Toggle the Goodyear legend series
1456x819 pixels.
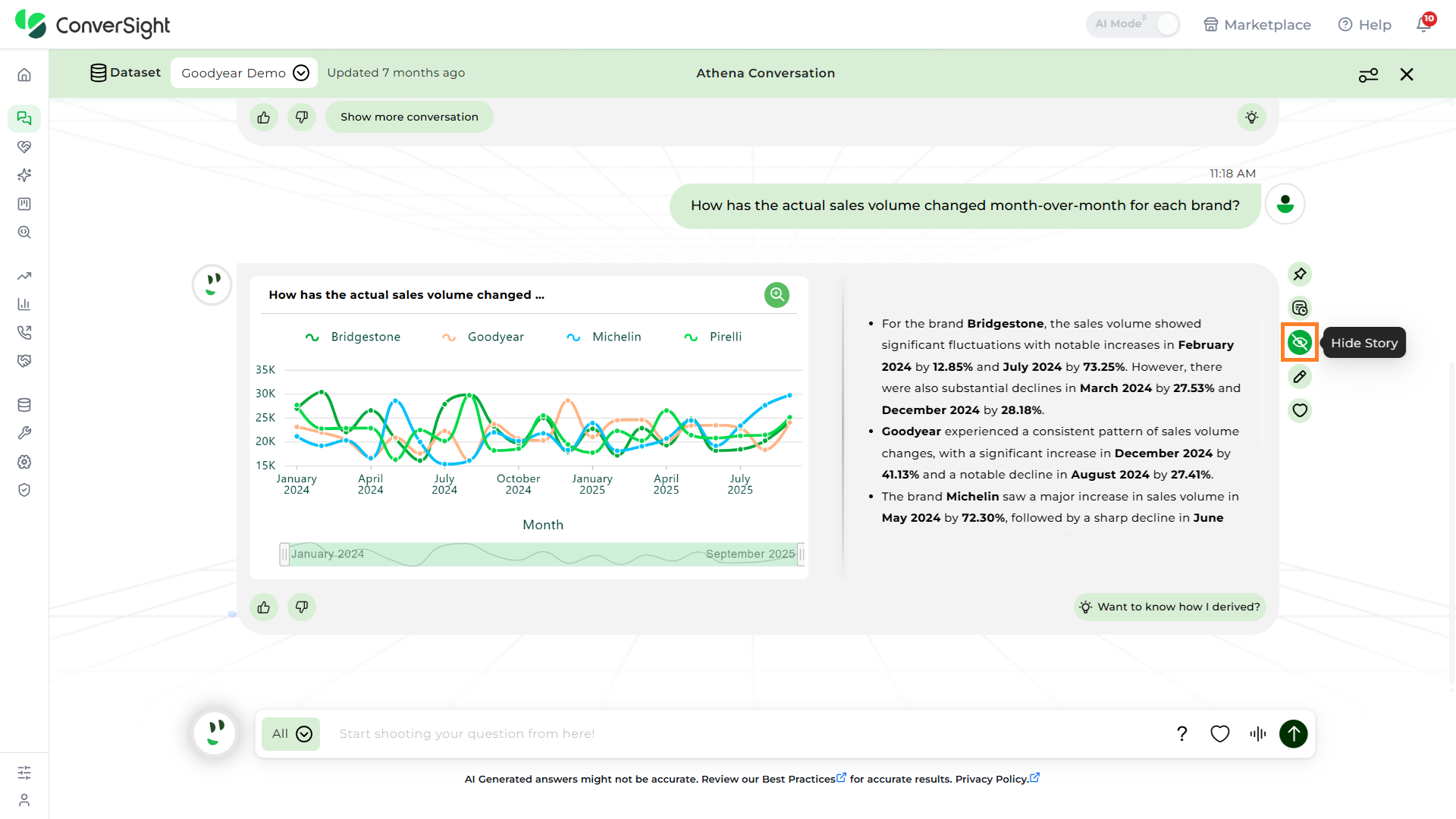click(x=483, y=337)
